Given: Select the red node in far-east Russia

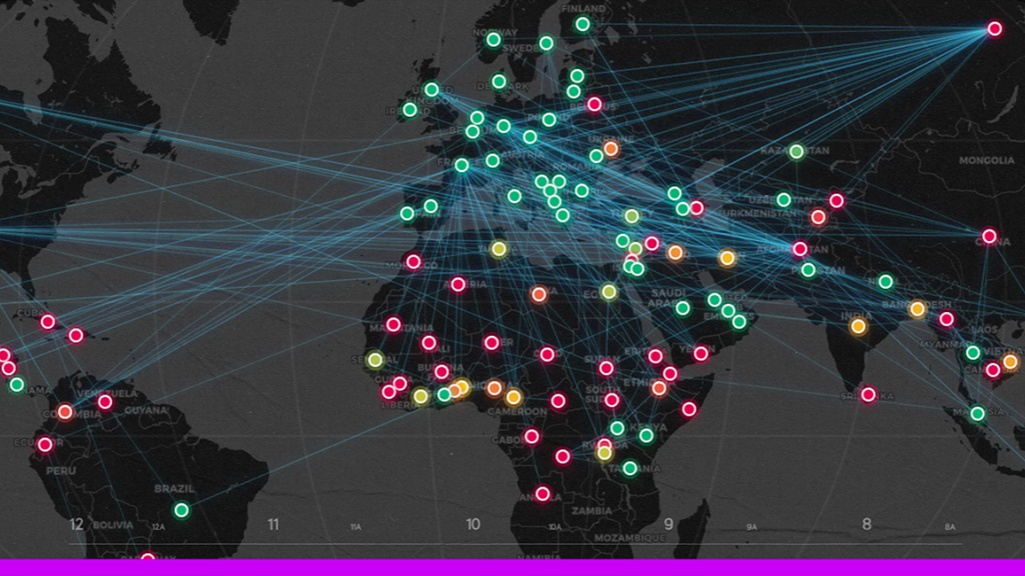Looking at the screenshot, I should click(994, 29).
